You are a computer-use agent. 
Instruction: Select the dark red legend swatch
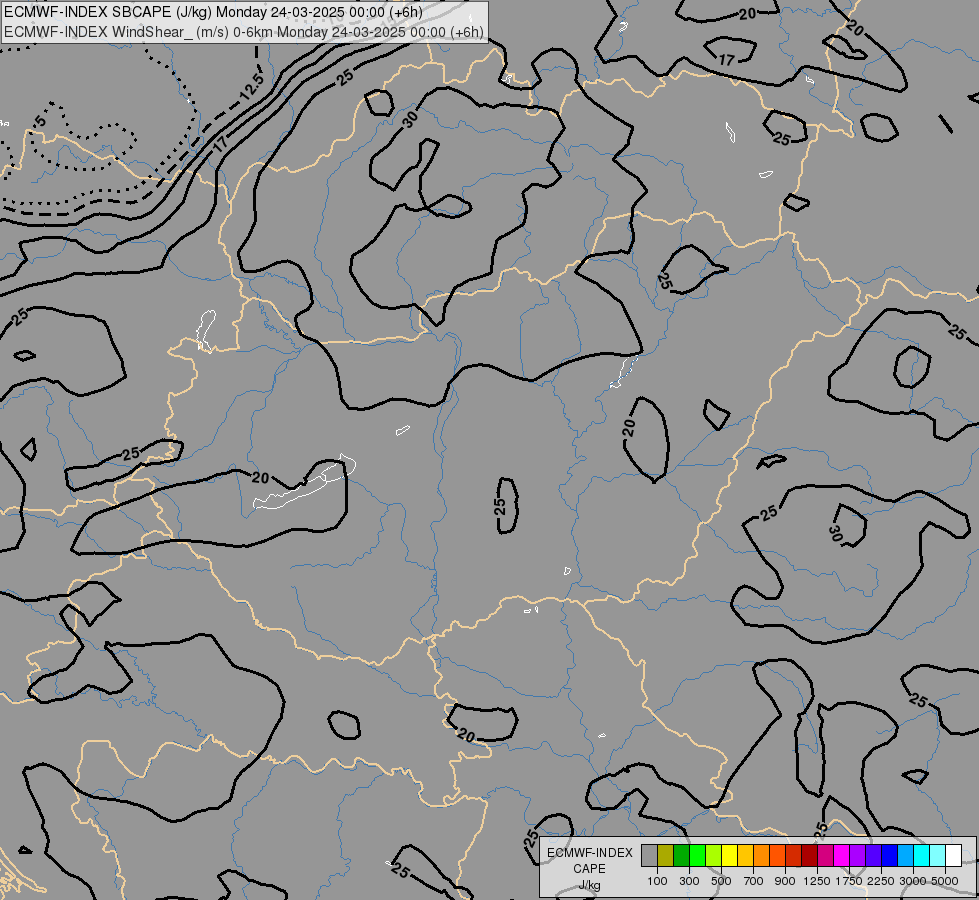click(x=809, y=855)
